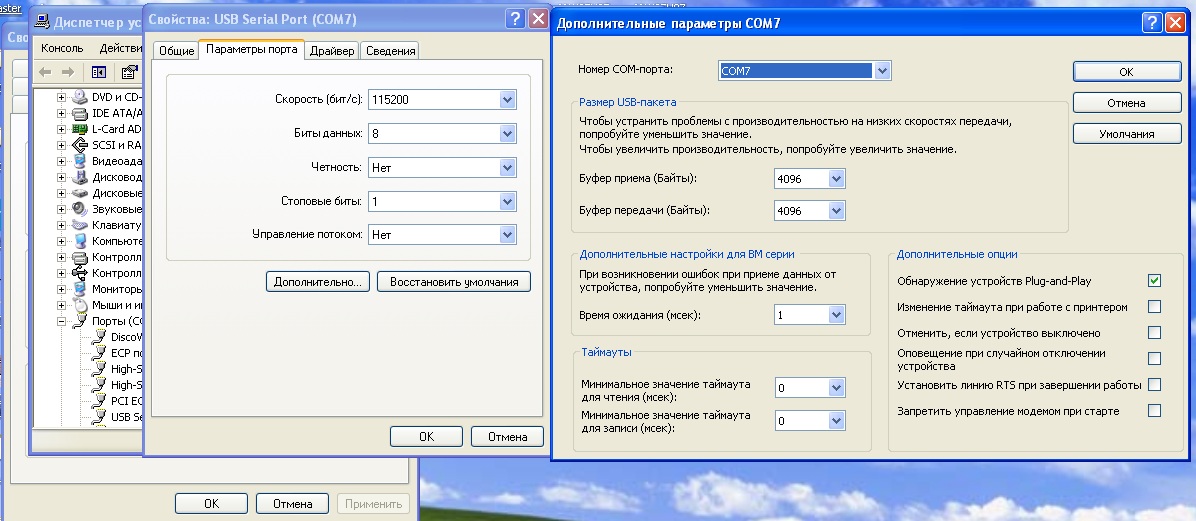Enable the set RTS line on close checkbox

pyautogui.click(x=1154, y=384)
